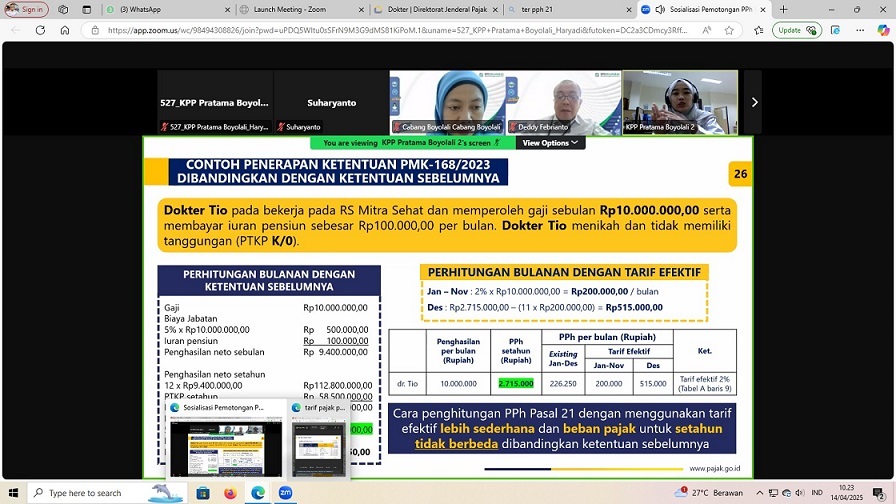The width and height of the screenshot is (896, 504).
Task: Add page to favorites star icon
Action: click(730, 30)
